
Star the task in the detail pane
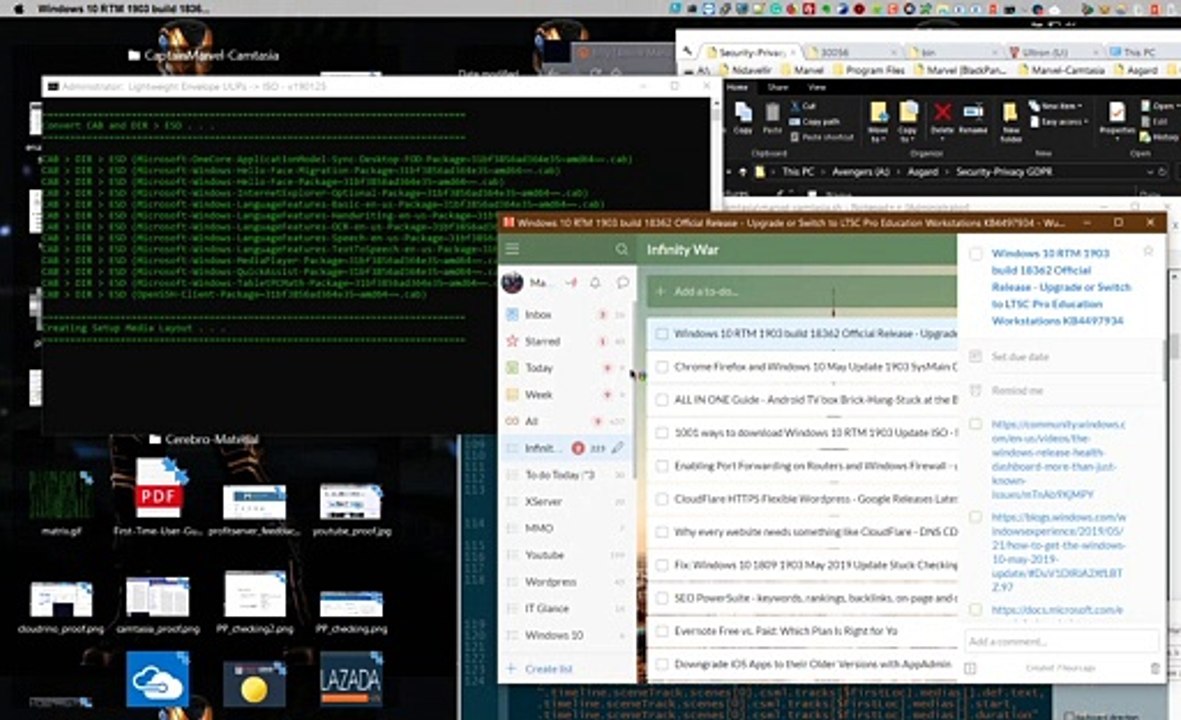1148,251
